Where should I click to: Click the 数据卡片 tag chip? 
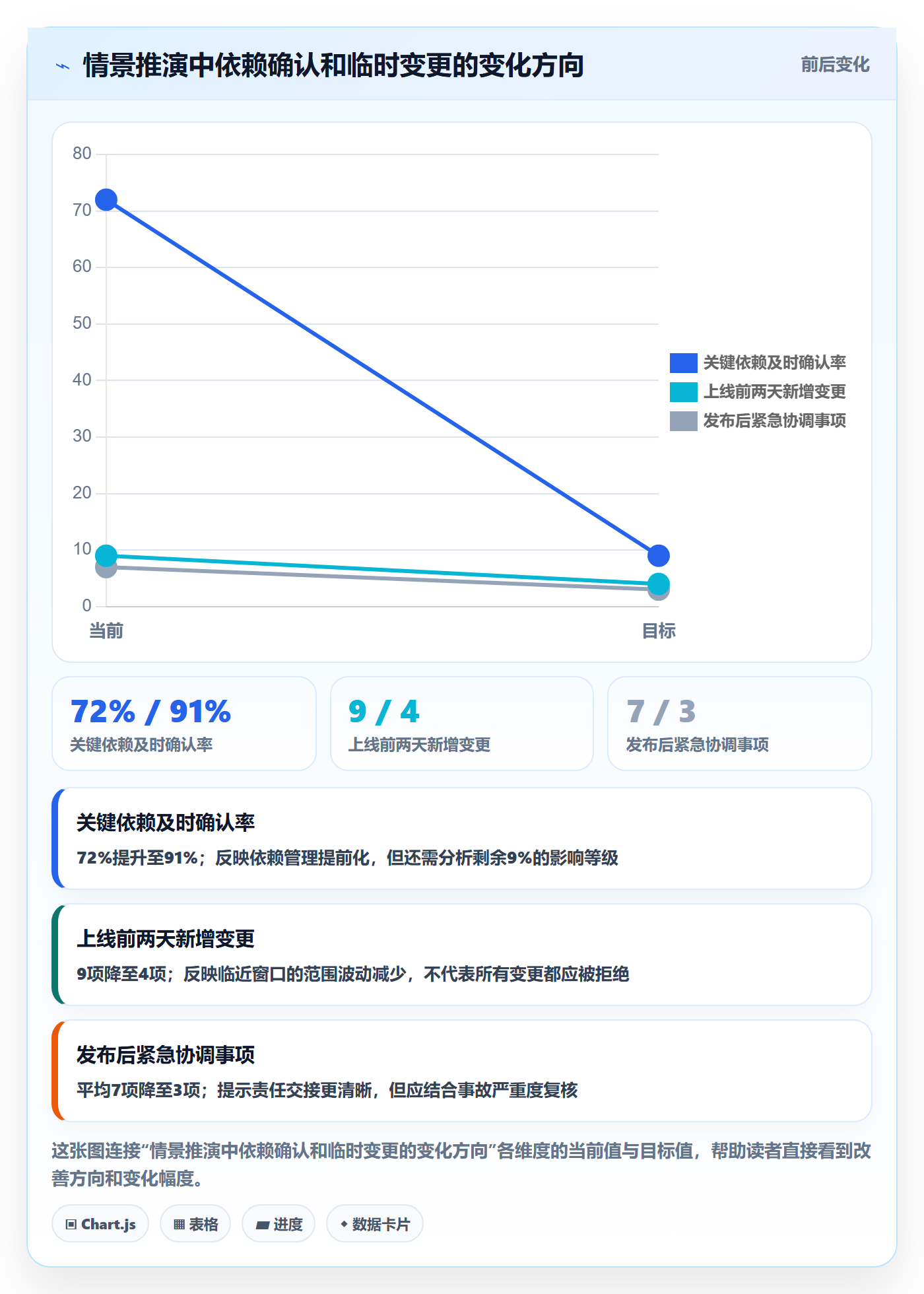pos(375,1224)
